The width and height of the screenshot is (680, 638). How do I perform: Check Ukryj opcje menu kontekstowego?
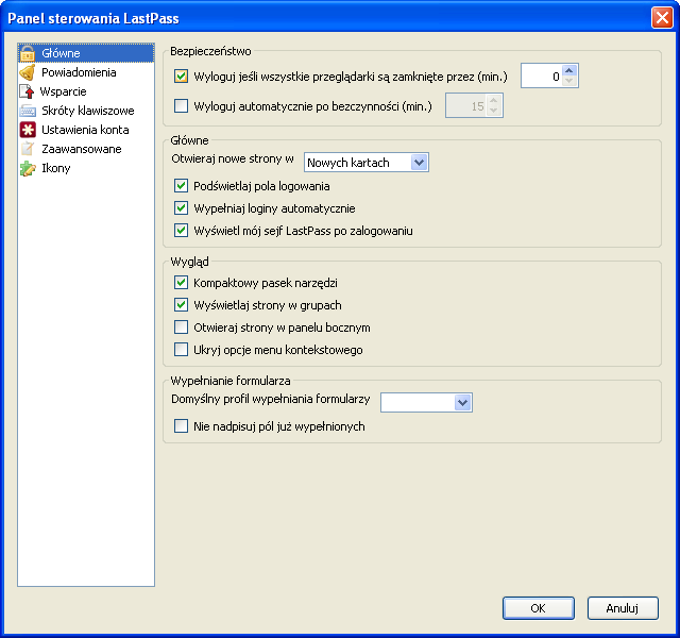pyautogui.click(x=181, y=349)
